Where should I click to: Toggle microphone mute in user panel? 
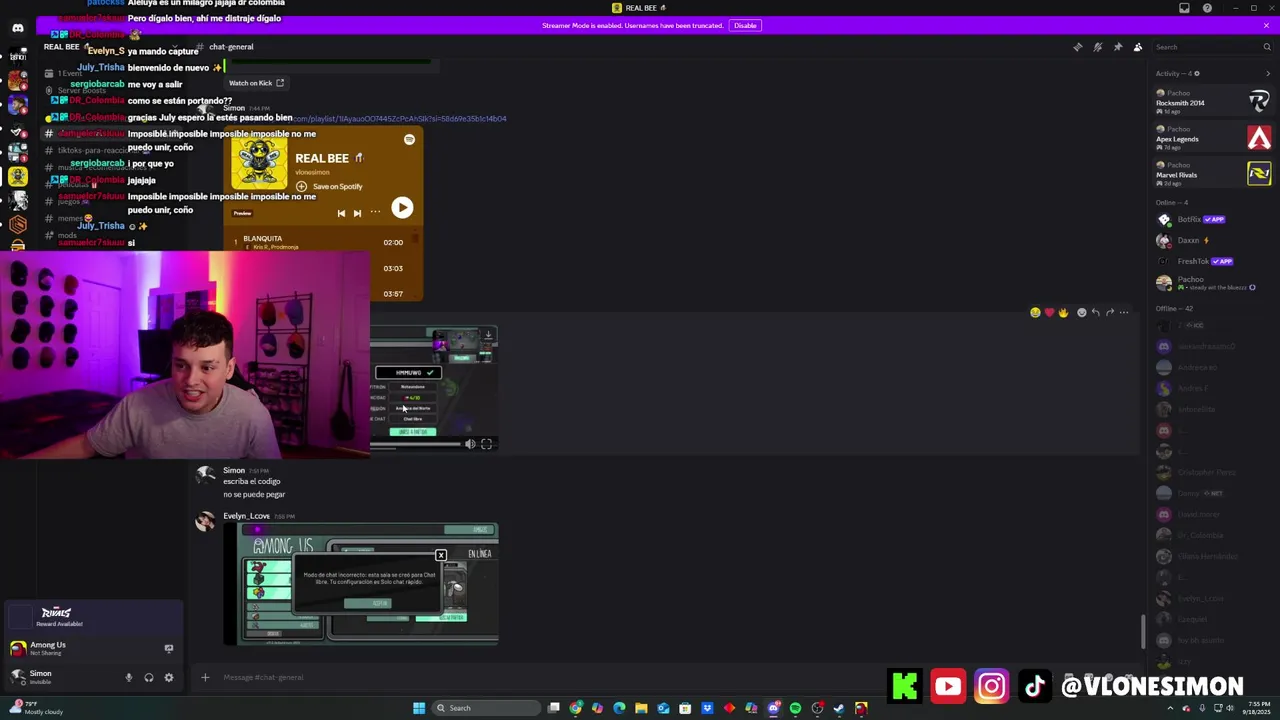click(x=128, y=677)
